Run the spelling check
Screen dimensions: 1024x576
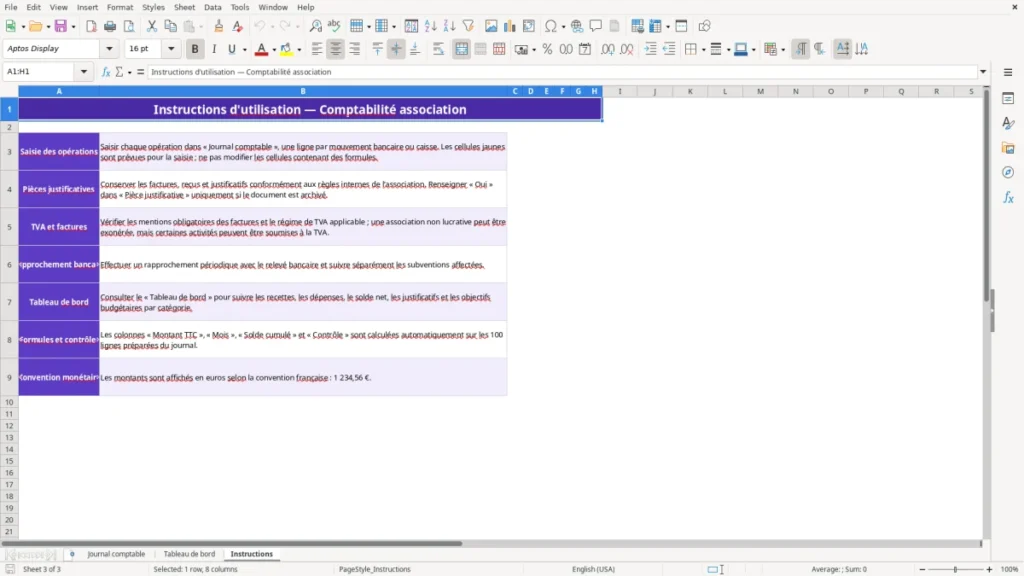pyautogui.click(x=334, y=26)
